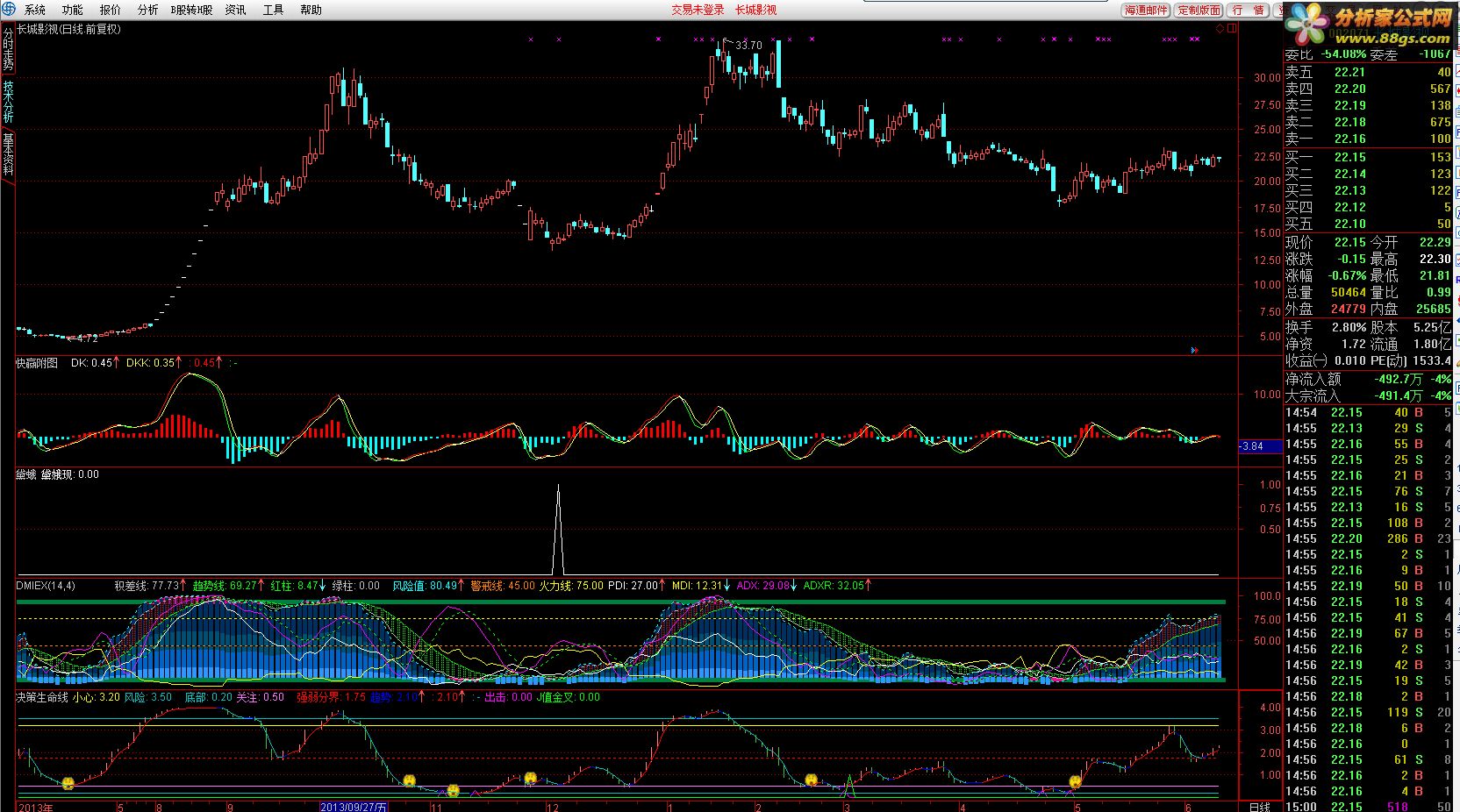Click the 15:00 22.15 518 trade tick row

point(1368,807)
